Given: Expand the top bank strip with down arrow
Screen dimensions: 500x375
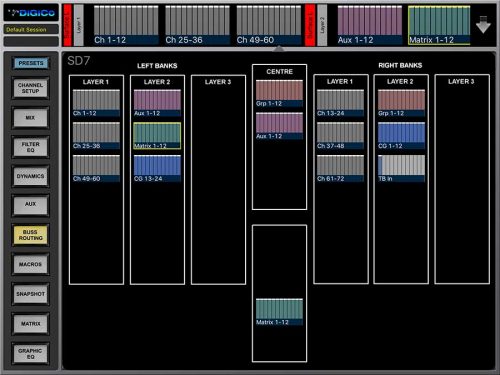Looking at the screenshot, I should pos(483,25).
